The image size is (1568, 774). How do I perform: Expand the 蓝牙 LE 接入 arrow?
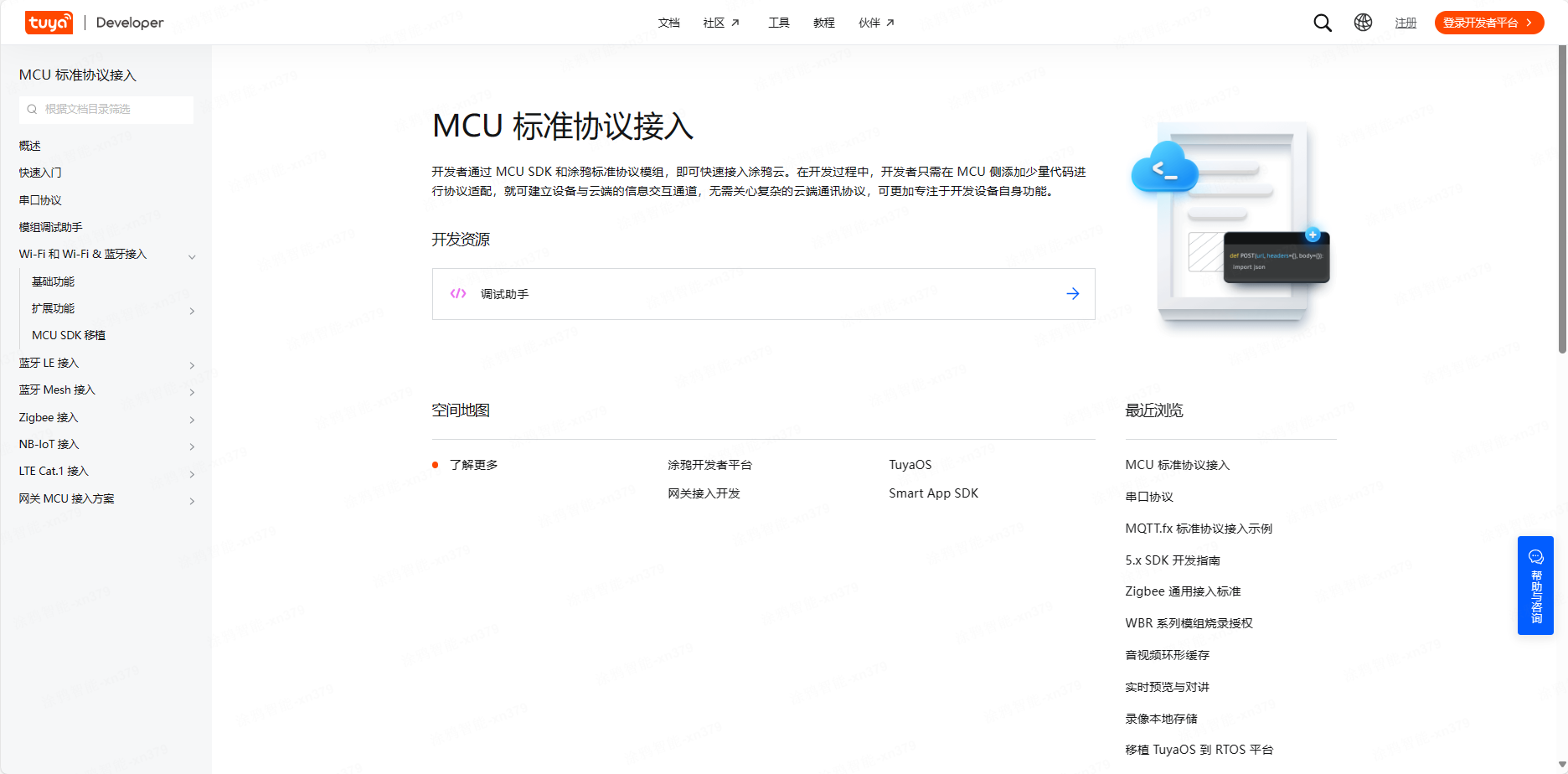tap(192, 365)
